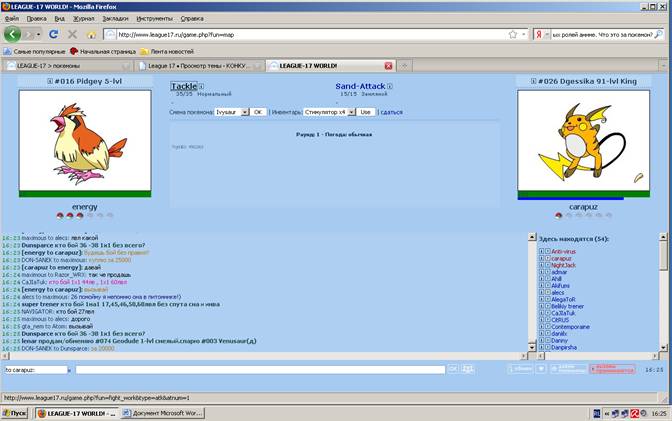Open Журнал menu

tap(84, 18)
